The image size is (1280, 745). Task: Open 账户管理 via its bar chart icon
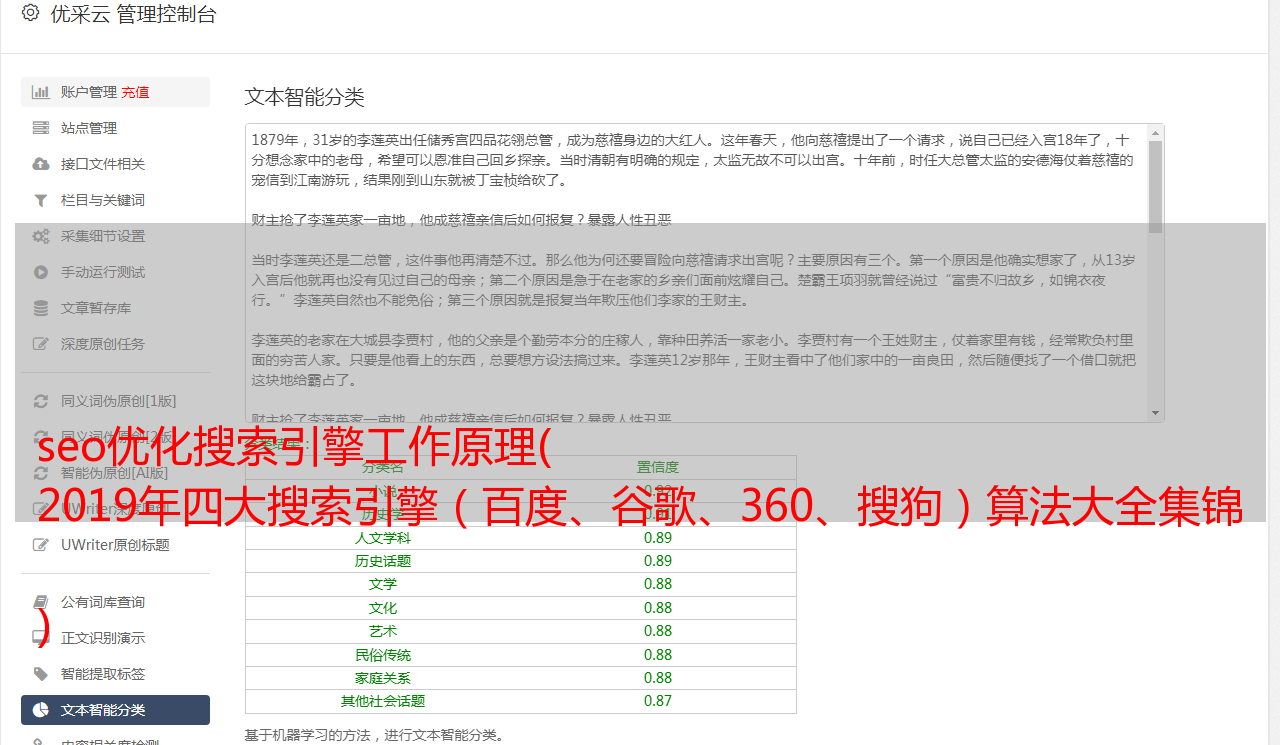pyautogui.click(x=40, y=92)
